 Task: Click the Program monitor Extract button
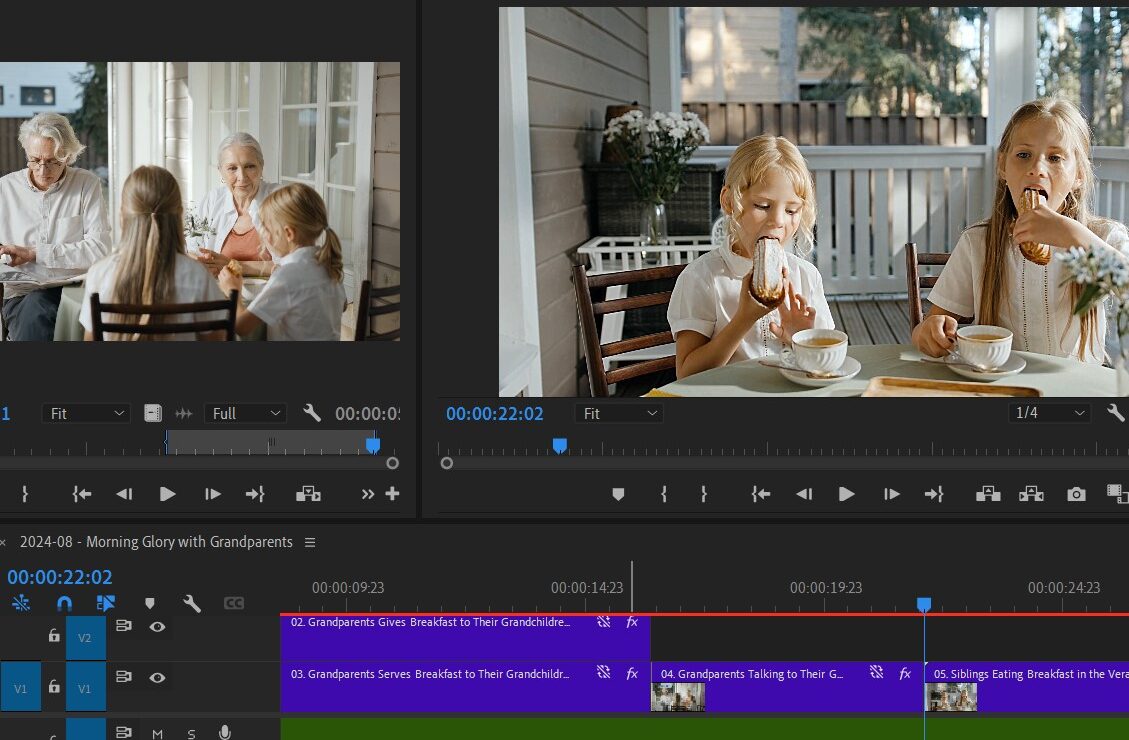pyautogui.click(x=1031, y=494)
